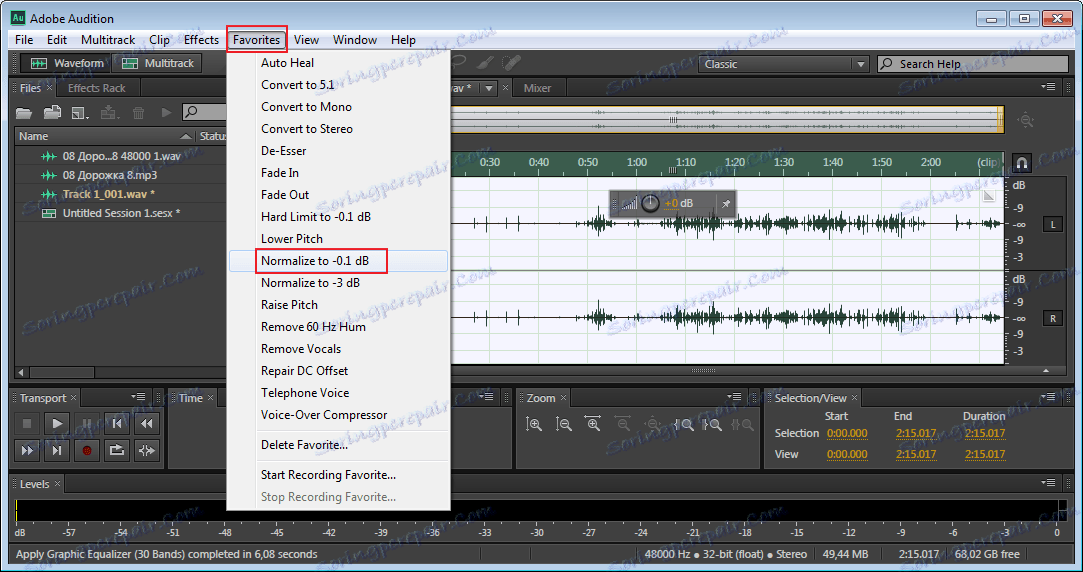Click the trash icon in Files panel
This screenshot has height=572, width=1083.
pyautogui.click(x=138, y=112)
